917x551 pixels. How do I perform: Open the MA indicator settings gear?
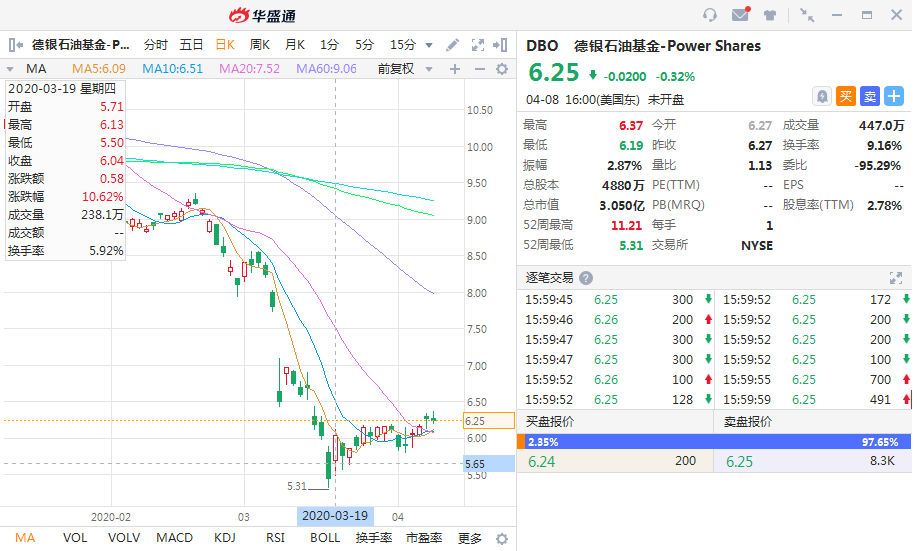(502, 69)
